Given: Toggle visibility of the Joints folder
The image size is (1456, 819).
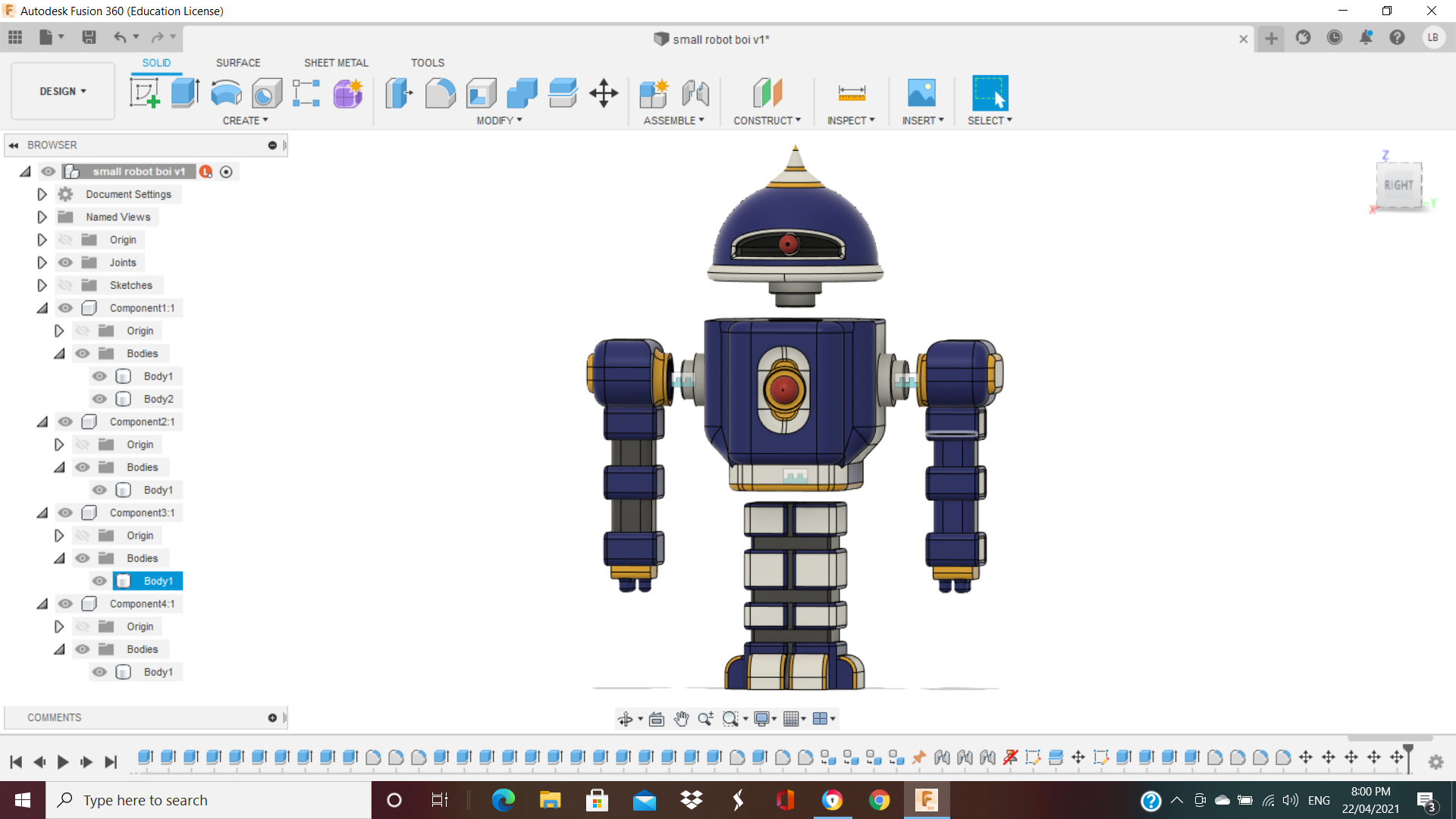Looking at the screenshot, I should (65, 262).
